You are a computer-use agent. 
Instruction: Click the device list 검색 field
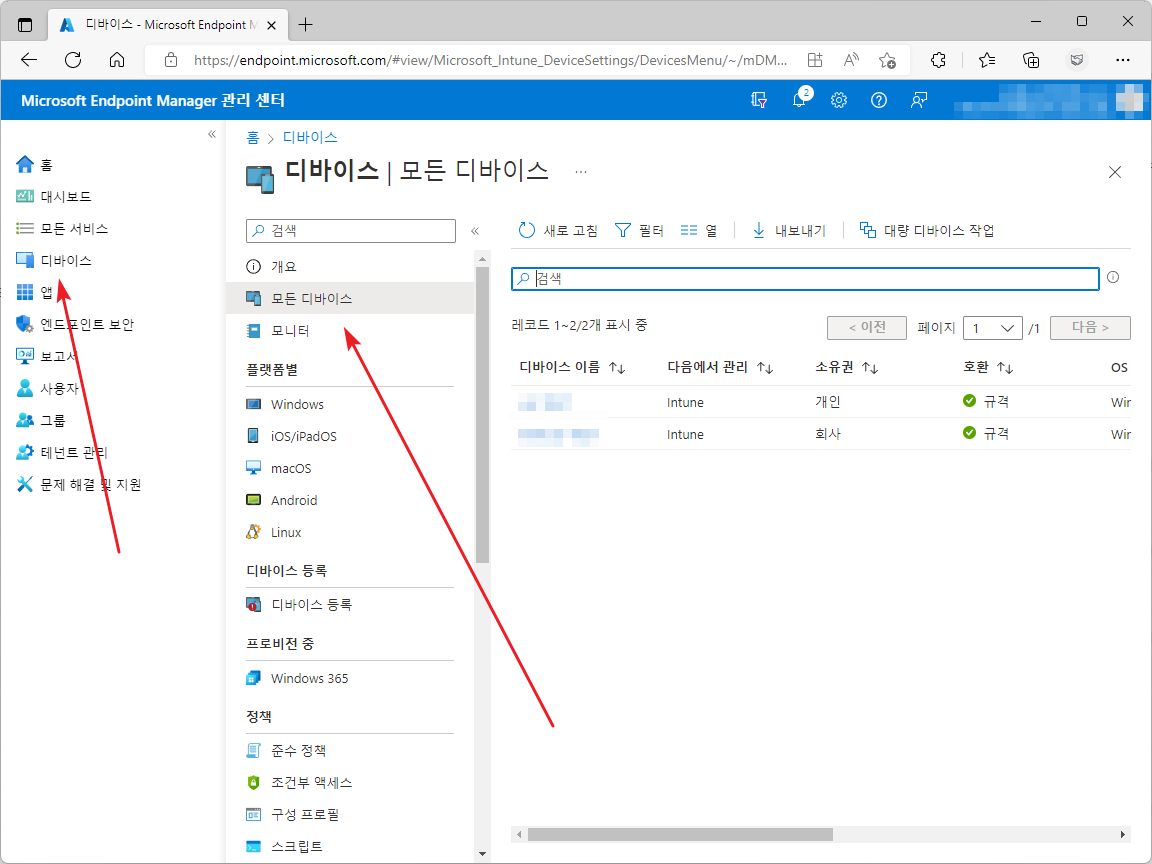point(805,278)
